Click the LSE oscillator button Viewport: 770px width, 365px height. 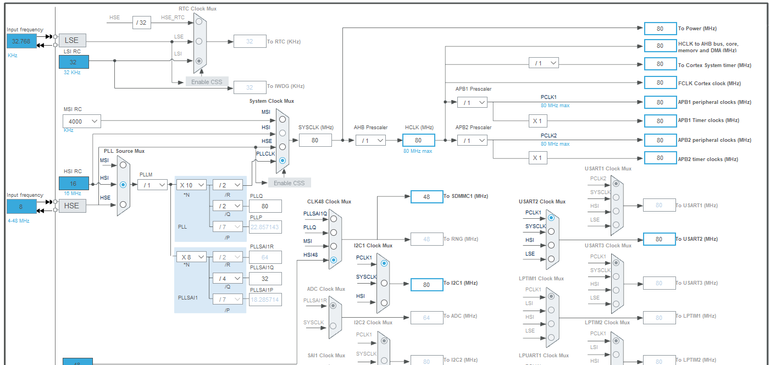(x=72, y=40)
